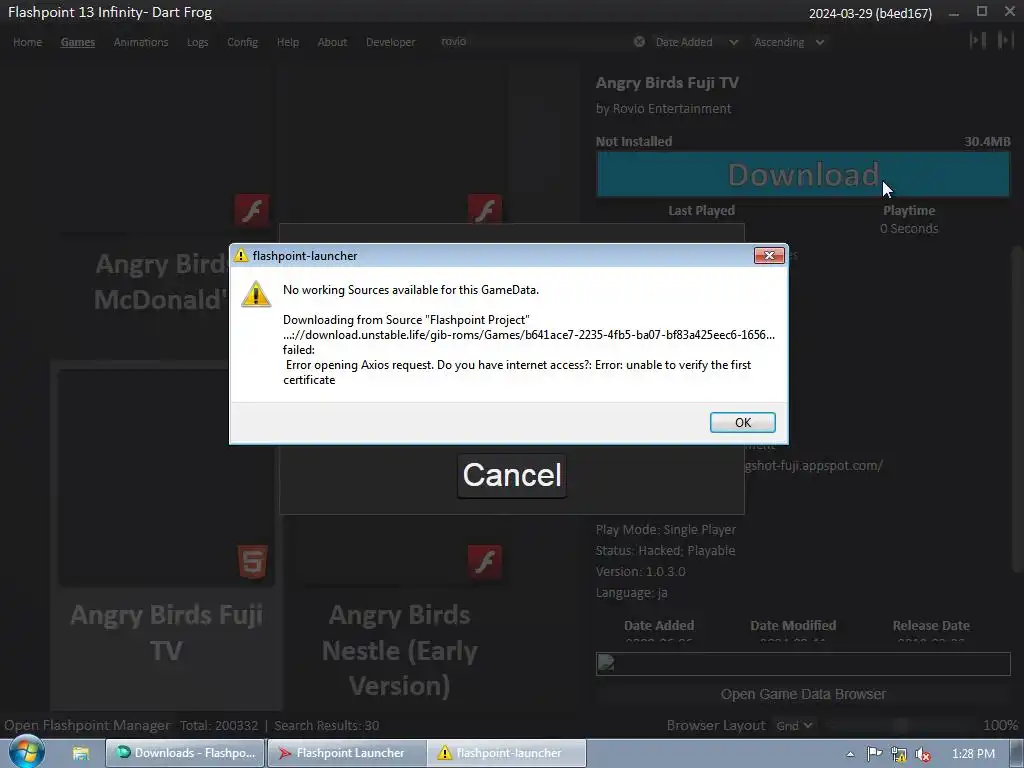Viewport: 1024px width, 768px height.
Task: Clear the search with the X icon
Action: click(639, 42)
